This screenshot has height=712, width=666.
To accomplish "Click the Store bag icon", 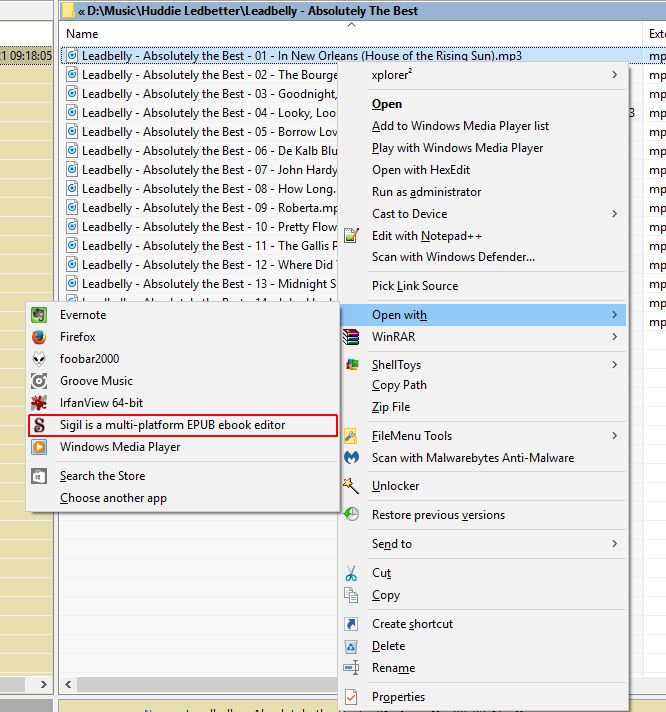I will point(39,476).
